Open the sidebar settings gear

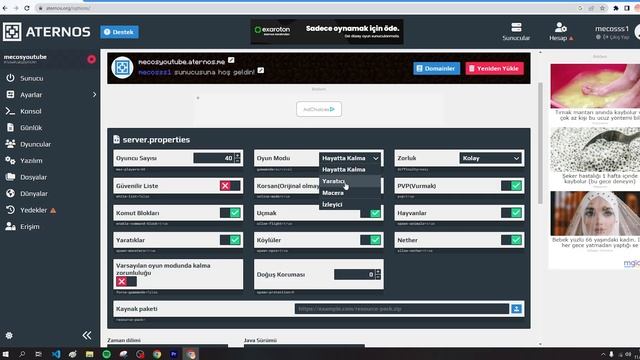9,336
